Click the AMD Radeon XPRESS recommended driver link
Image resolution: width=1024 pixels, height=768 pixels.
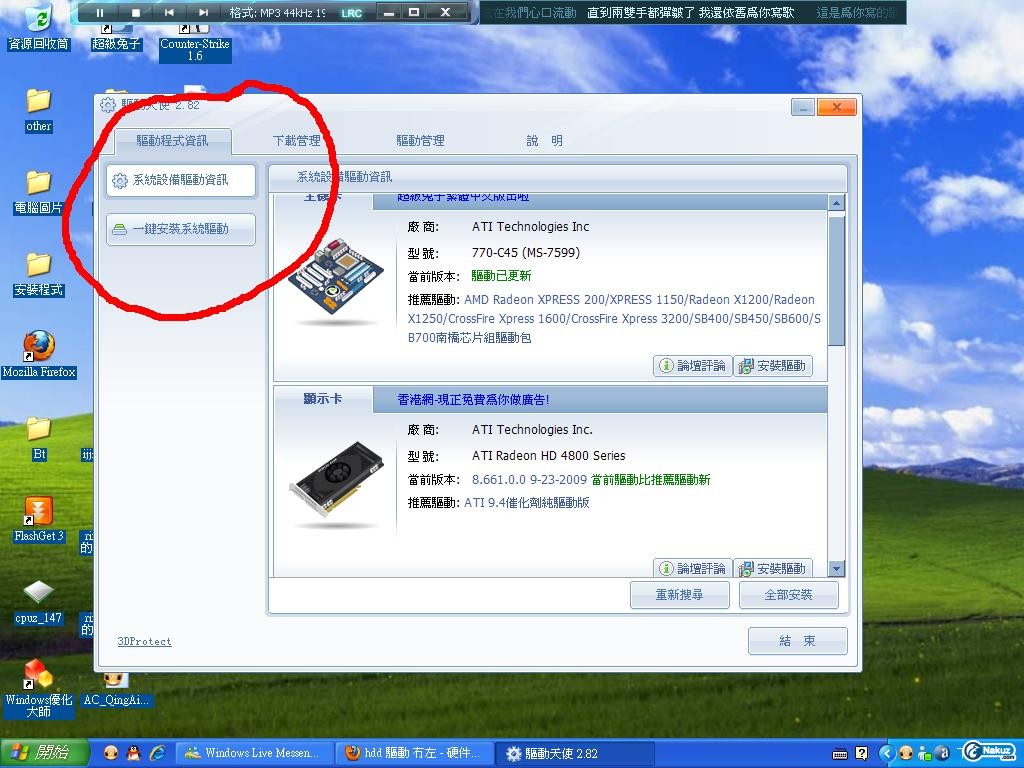614,319
